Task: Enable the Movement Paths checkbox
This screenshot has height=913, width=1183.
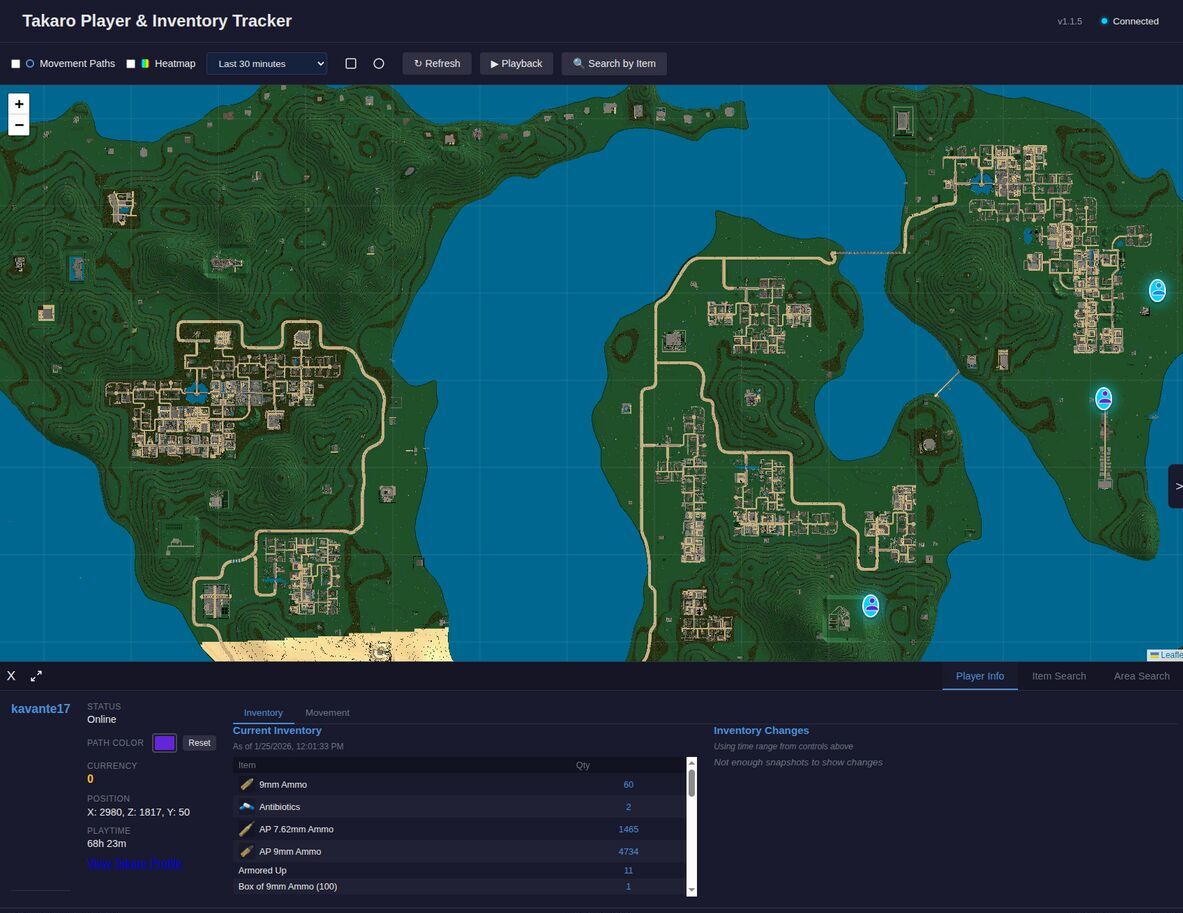Action: click(x=16, y=64)
